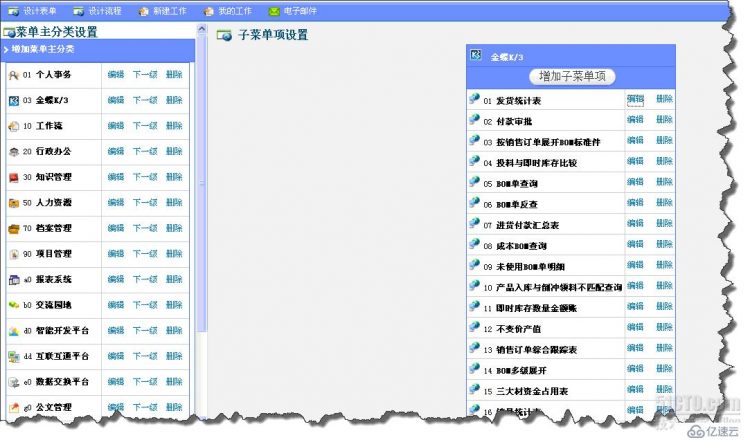The width and height of the screenshot is (750, 440).
Task: Edit 即时库存数量金额账 submenu item
Action: click(x=635, y=307)
